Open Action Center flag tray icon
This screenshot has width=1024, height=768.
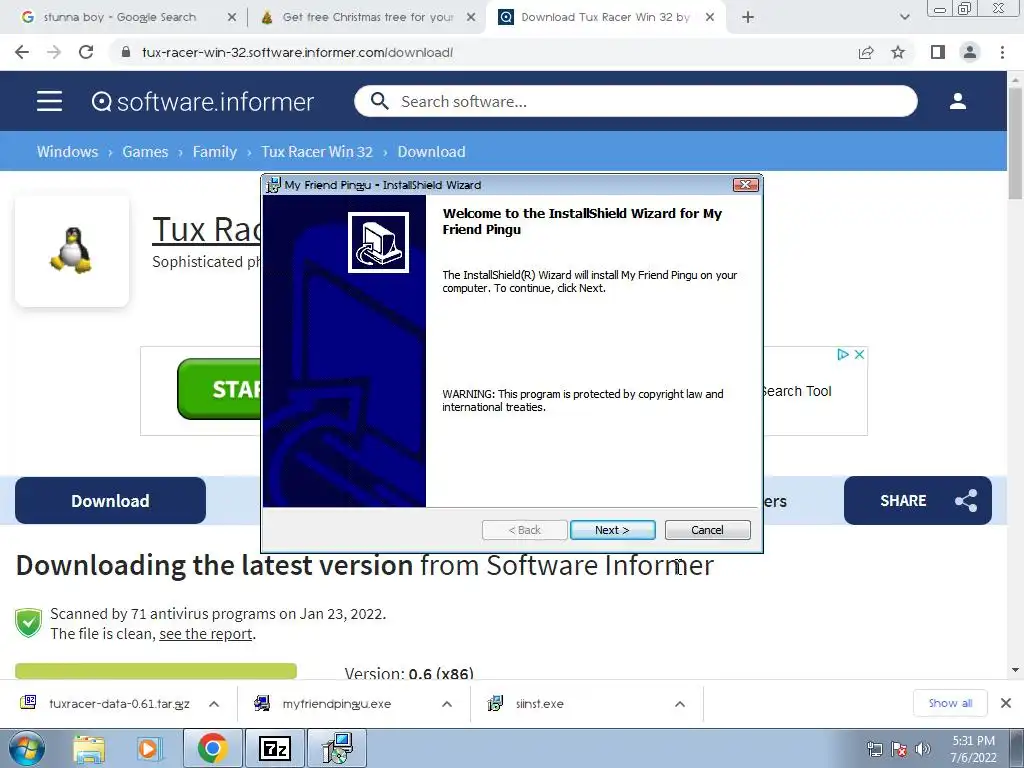(x=899, y=749)
